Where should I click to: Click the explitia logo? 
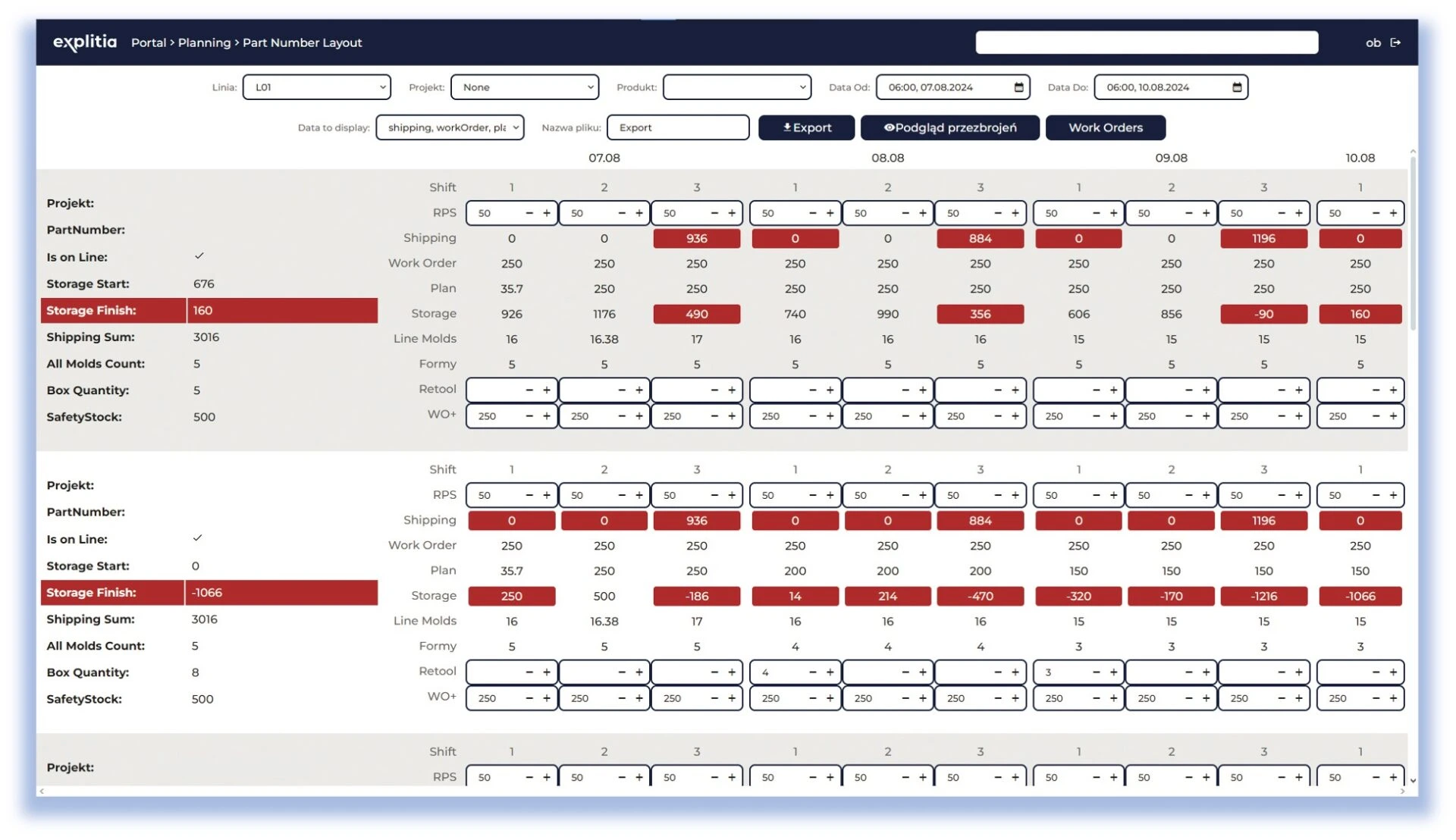pyautogui.click(x=85, y=42)
